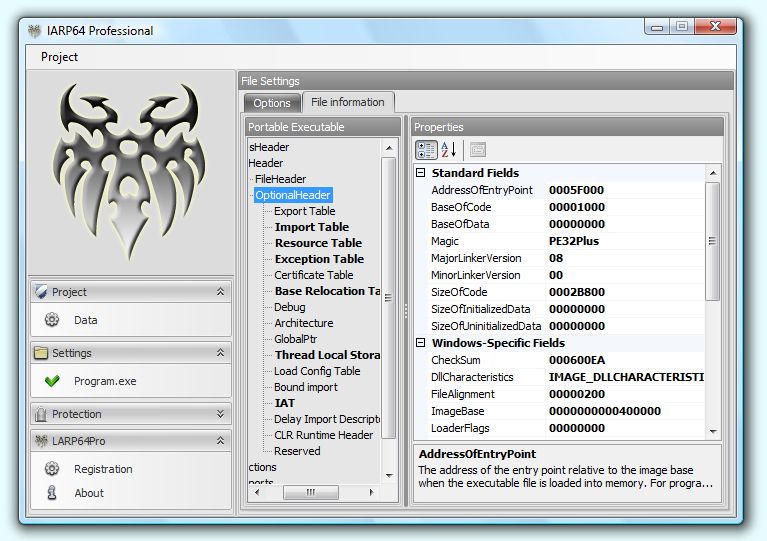Select Thread Local Storage tree node
Screen dimensions: 767x541
tap(327, 355)
